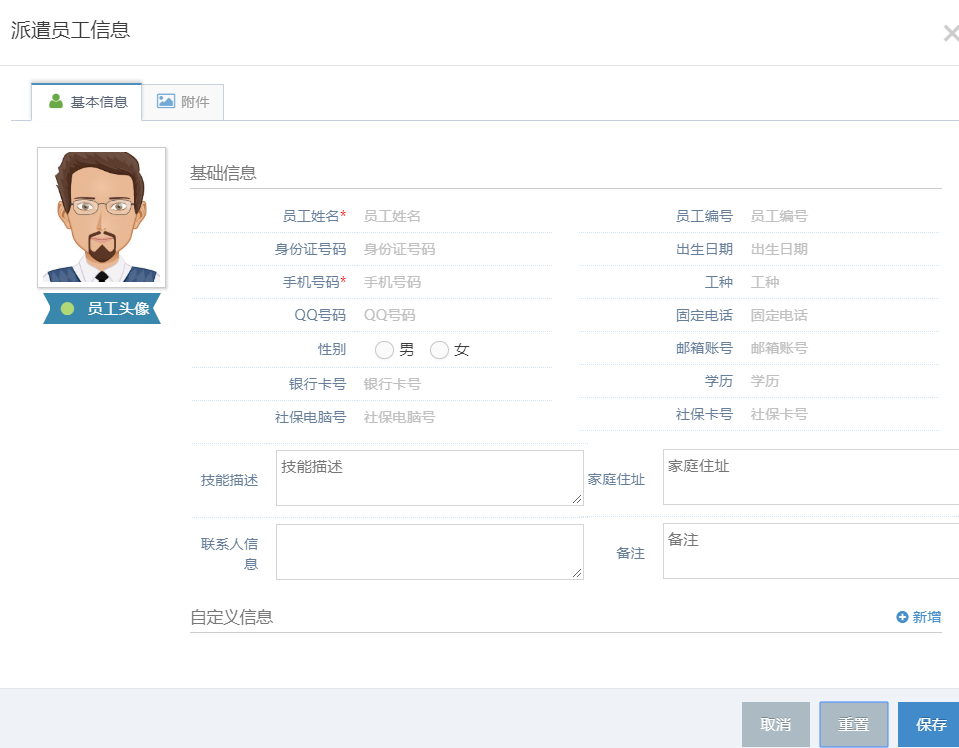Click inside the 技能描述 text area
The height and width of the screenshot is (748, 959).
[429, 478]
